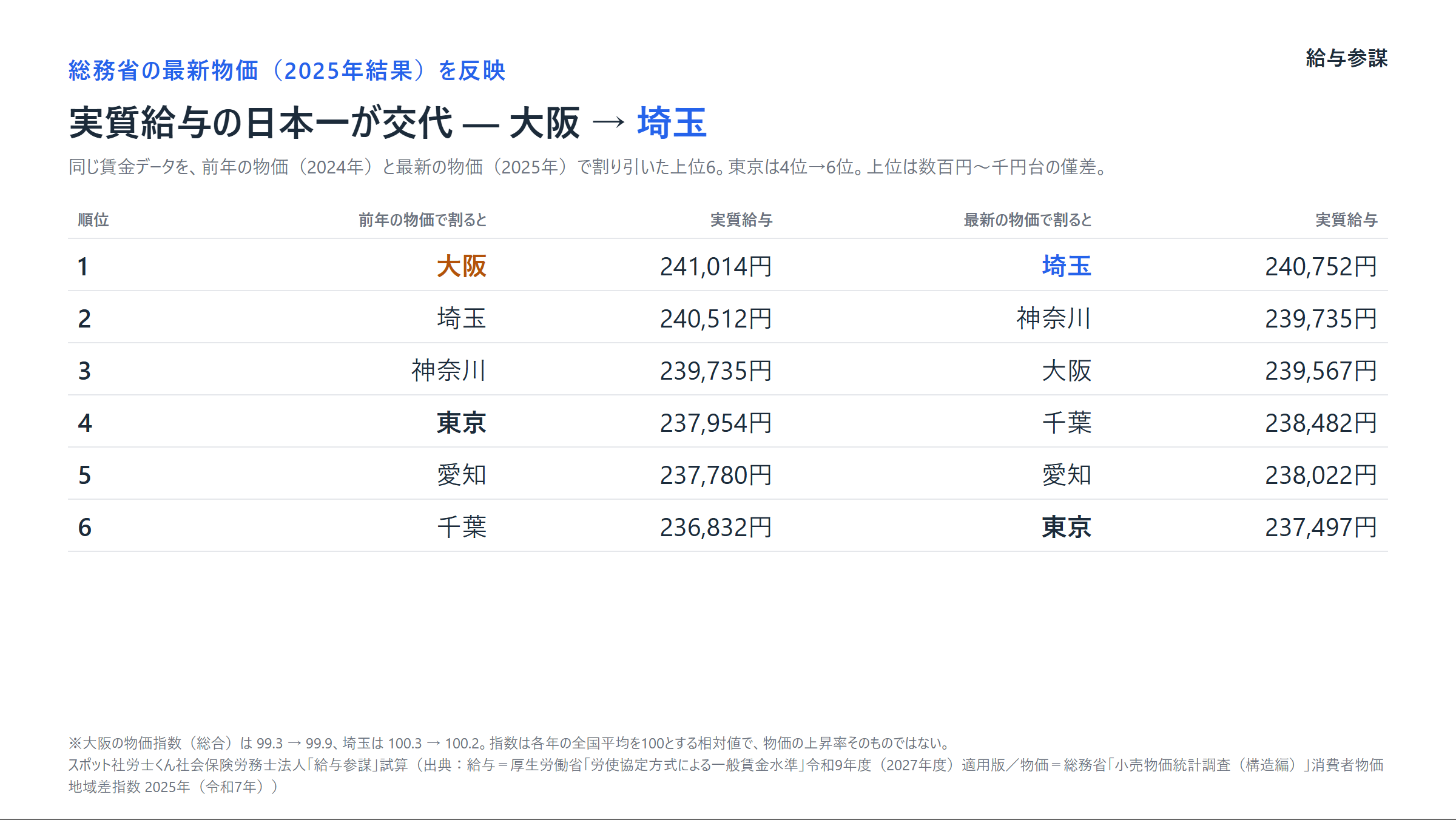The width and height of the screenshot is (1456, 820).
Task: Click the value 239,567円
Action: click(x=1321, y=371)
